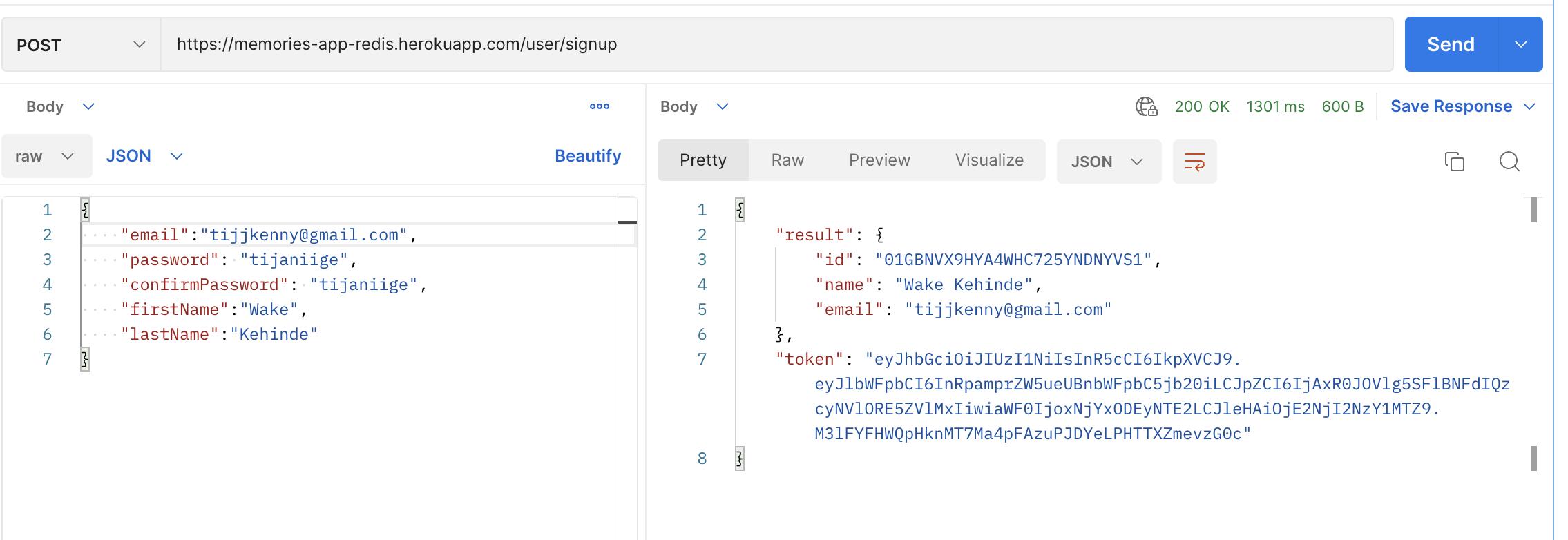
Task: Toggle the word wrap lines icon
Action: pyautogui.click(x=1194, y=162)
